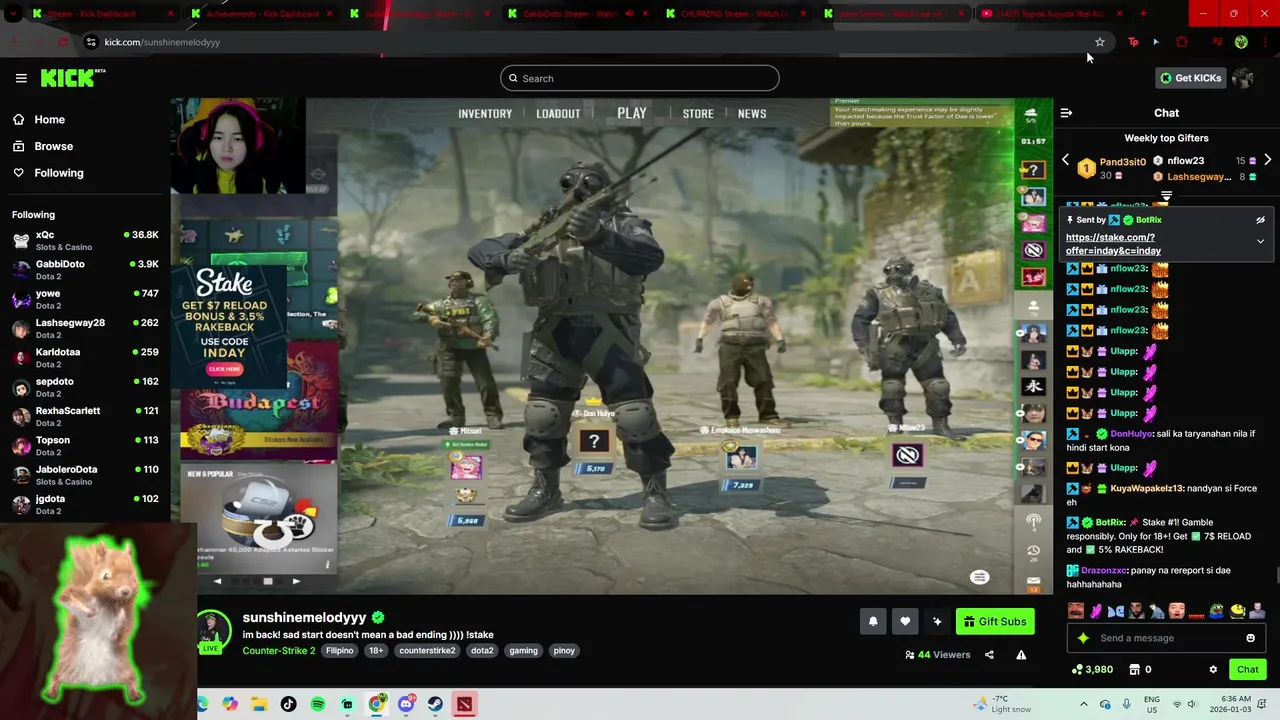
Task: Open the hamburger sidebar menu
Action: coord(21,78)
